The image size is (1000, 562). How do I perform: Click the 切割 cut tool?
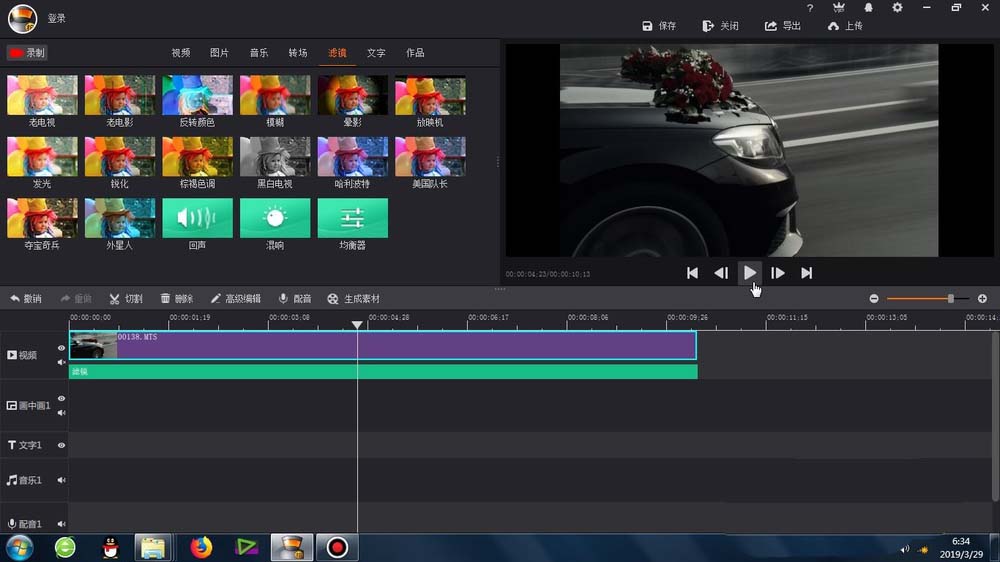click(x=126, y=299)
